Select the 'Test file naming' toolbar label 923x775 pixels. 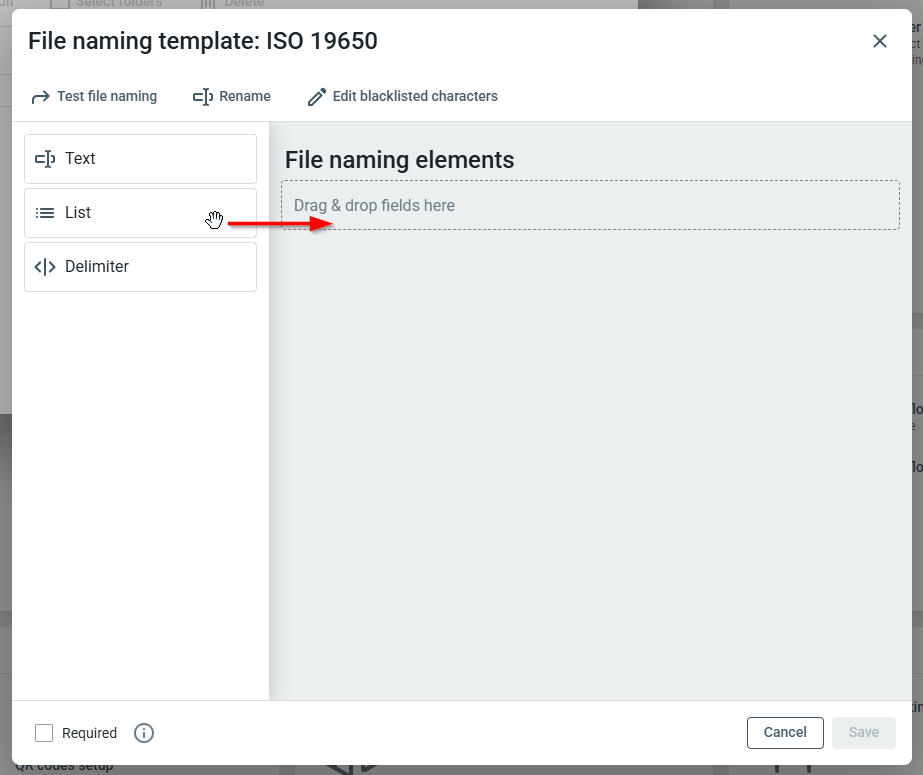tap(107, 97)
